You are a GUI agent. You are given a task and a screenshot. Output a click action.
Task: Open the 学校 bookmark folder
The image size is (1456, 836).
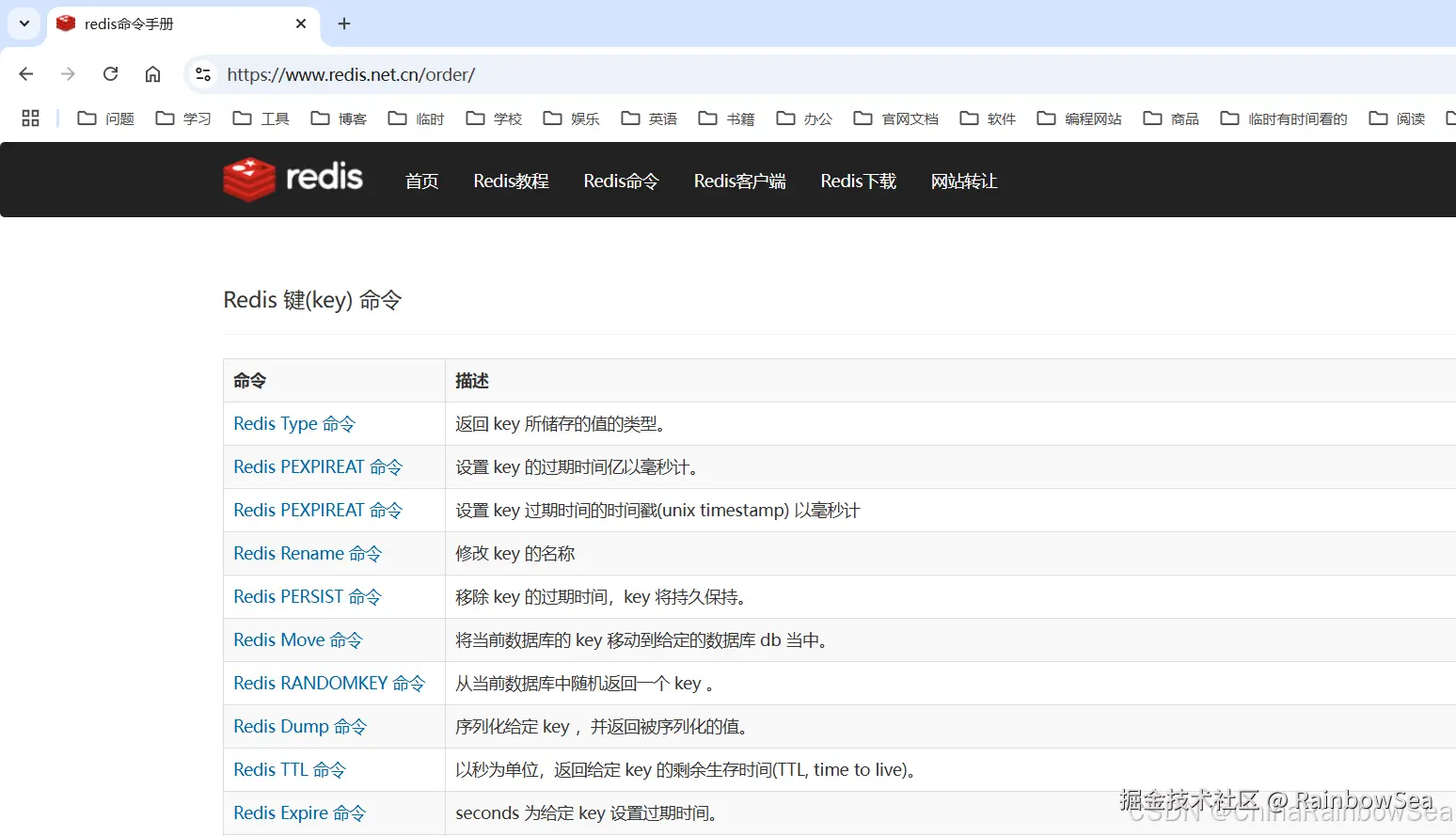494,118
